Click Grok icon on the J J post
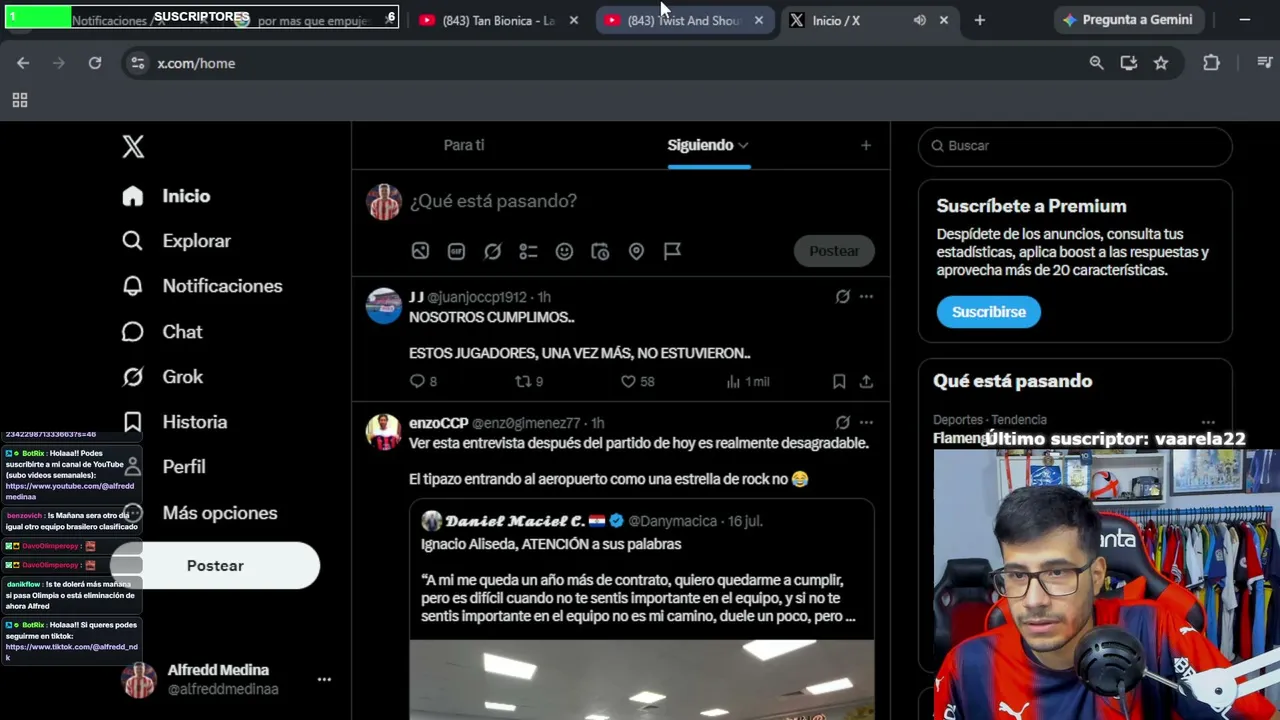The width and height of the screenshot is (1280, 720). click(842, 296)
